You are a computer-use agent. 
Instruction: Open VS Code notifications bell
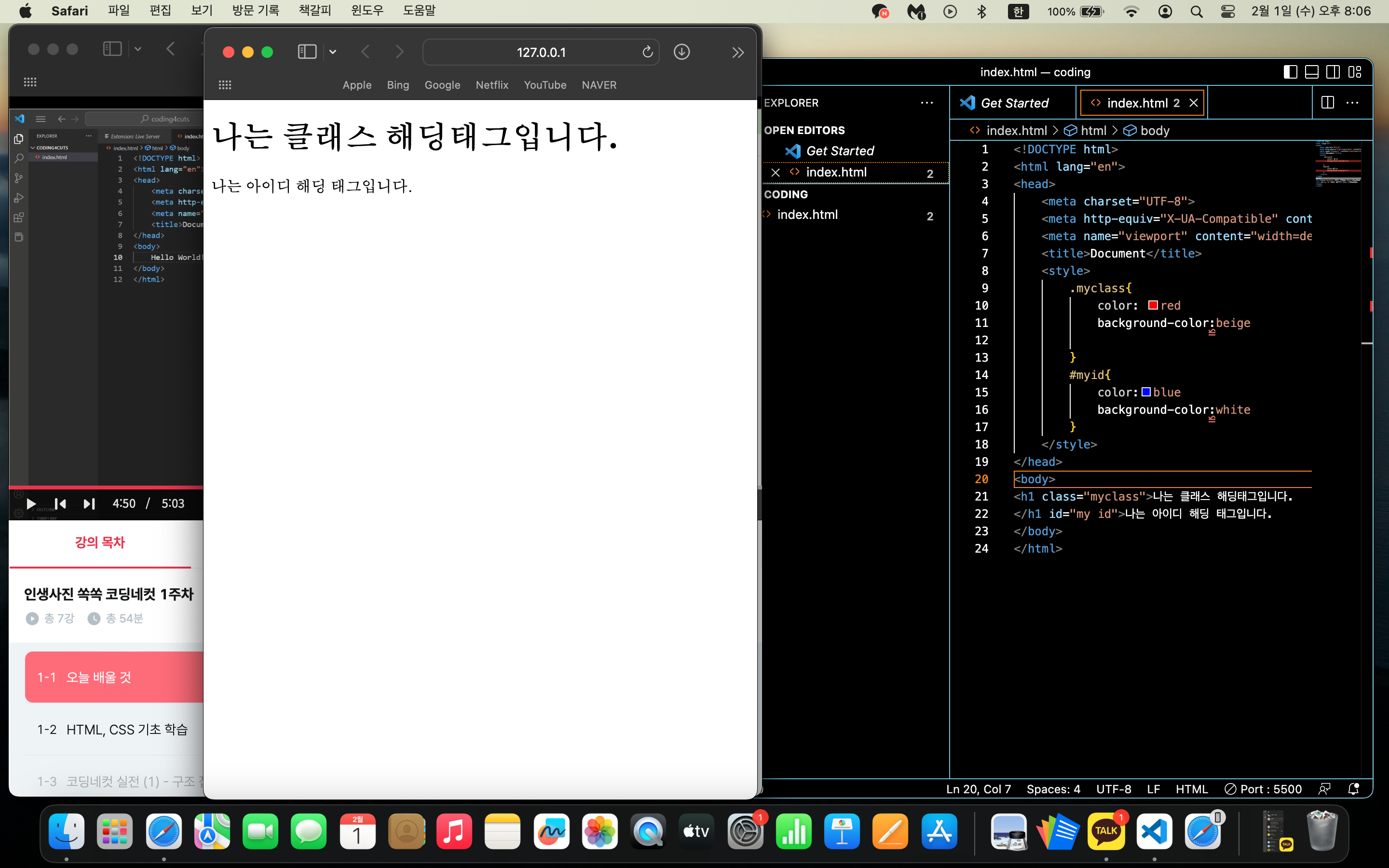(x=1353, y=789)
